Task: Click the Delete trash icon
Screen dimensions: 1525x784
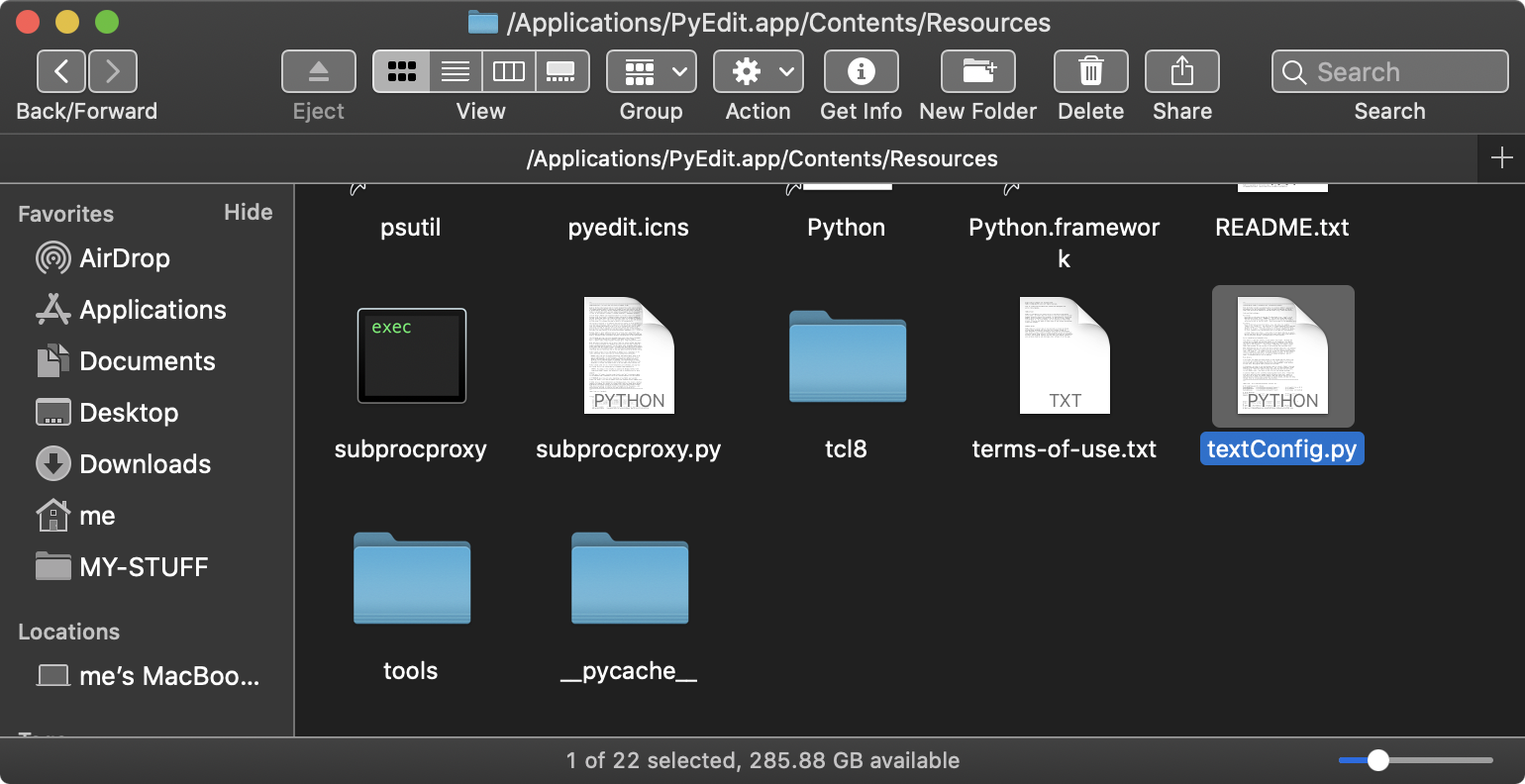Action: point(1091,71)
